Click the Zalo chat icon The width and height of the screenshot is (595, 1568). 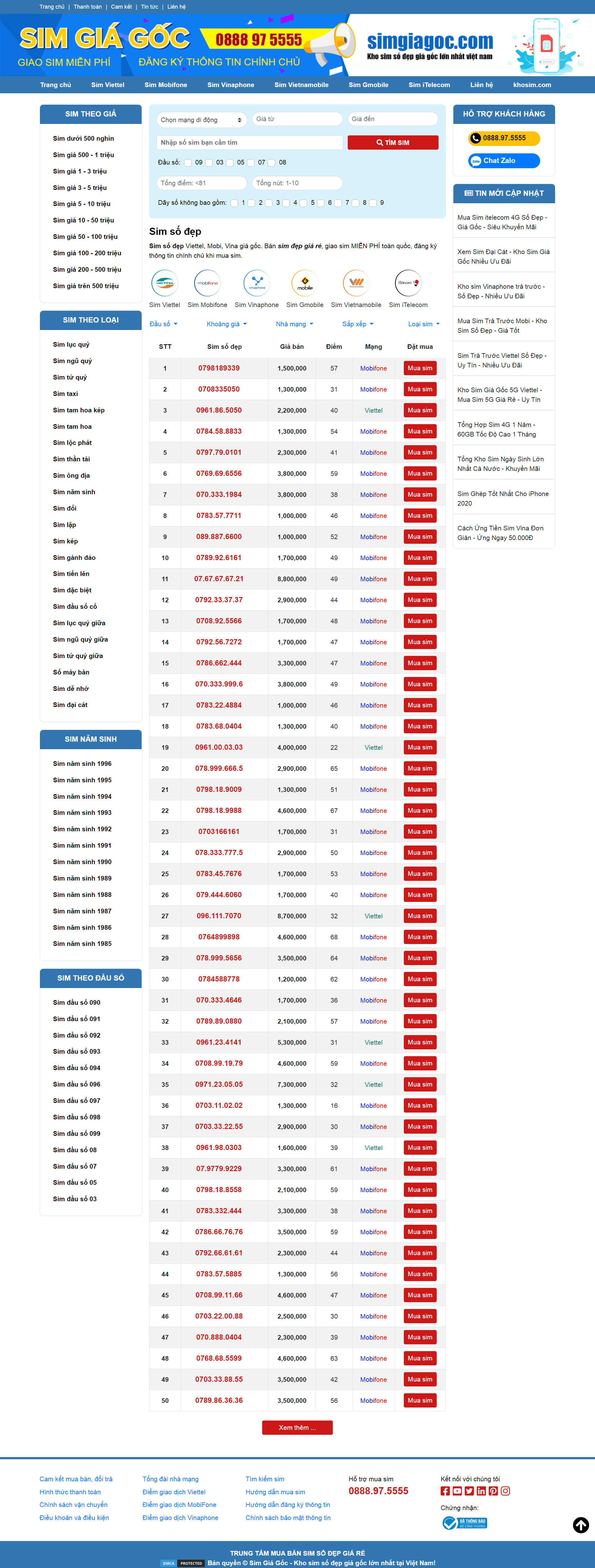476,161
